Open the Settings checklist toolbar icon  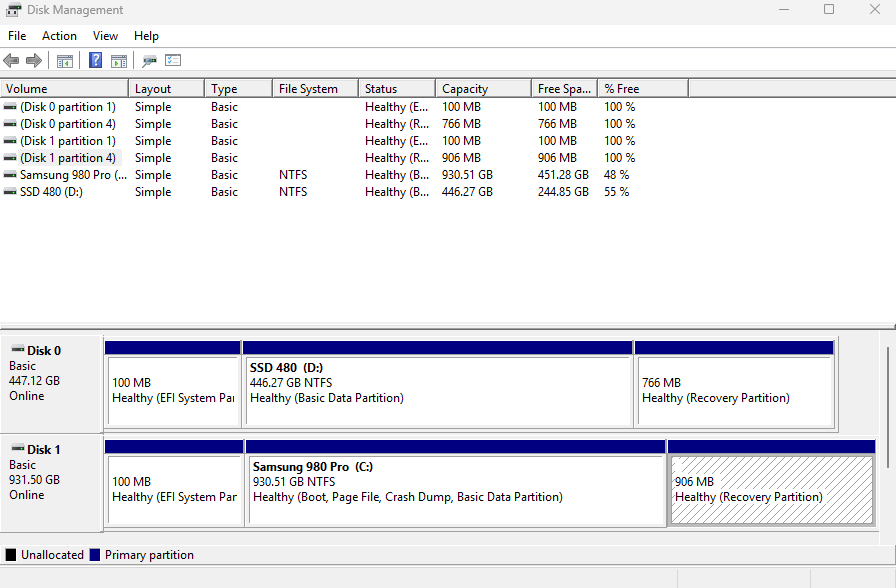click(x=173, y=60)
